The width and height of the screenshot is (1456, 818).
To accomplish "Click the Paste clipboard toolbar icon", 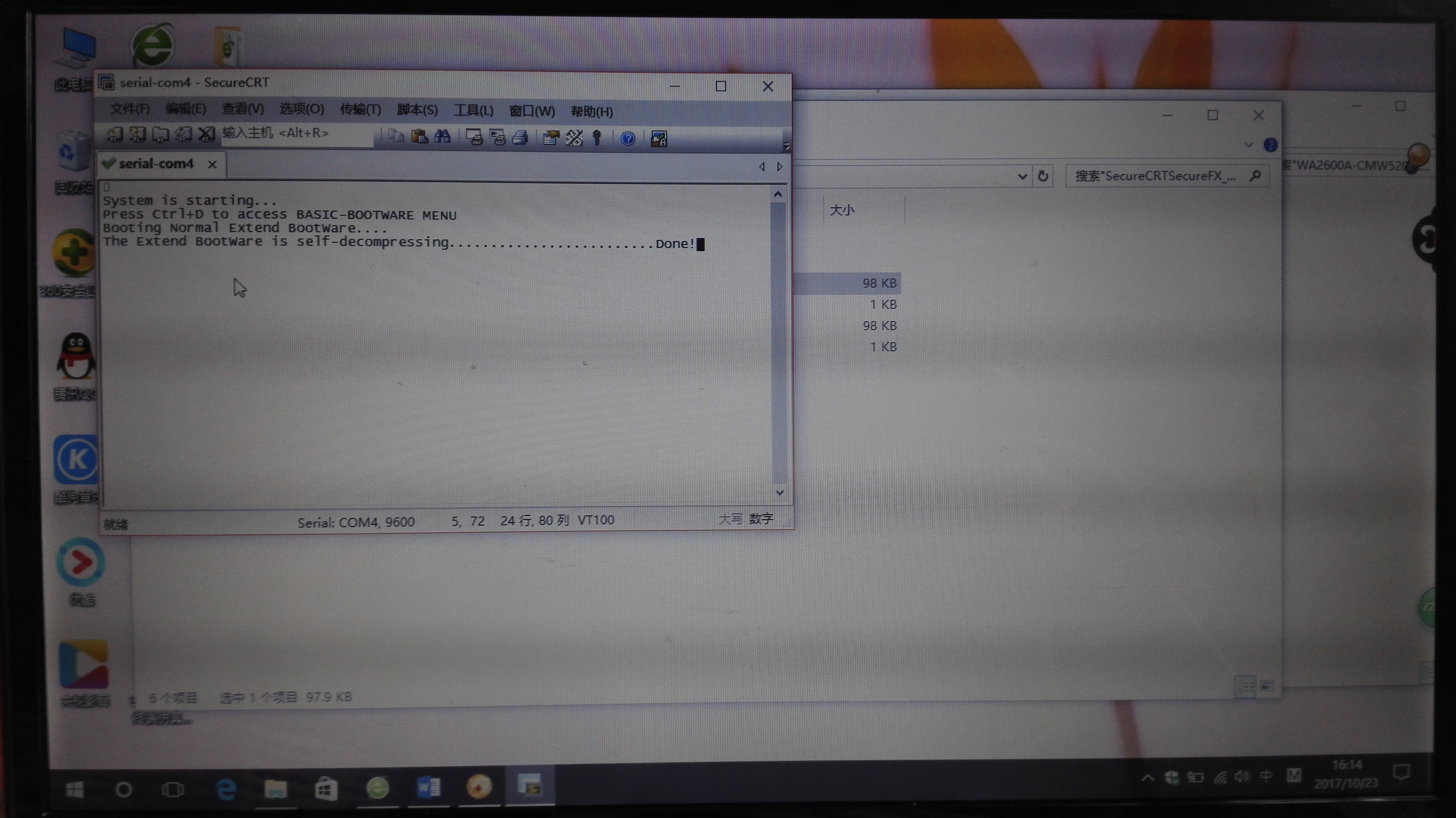I will click(x=419, y=137).
